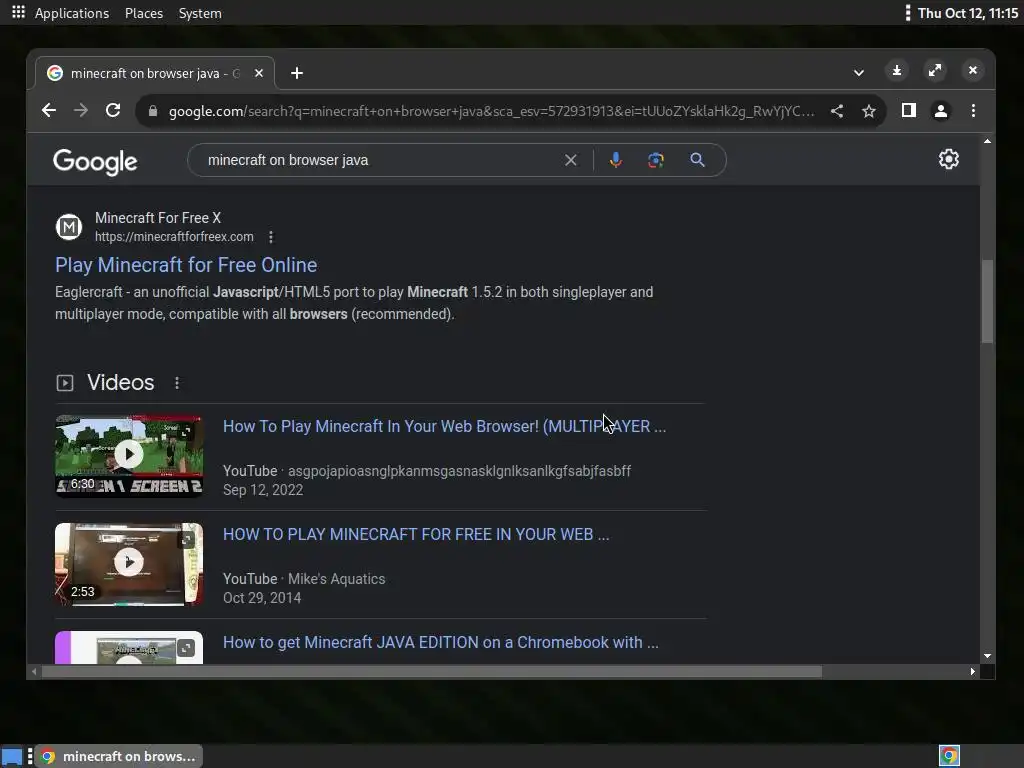Open the Chrome three-dot menu
Screen dimensions: 1024x768
click(973, 111)
